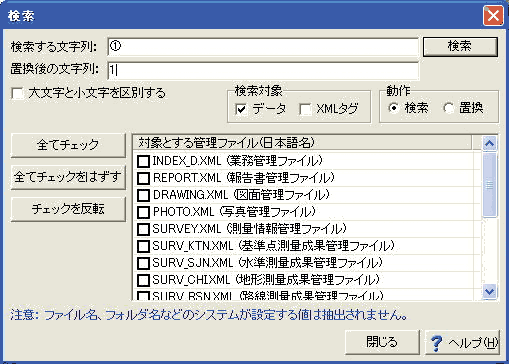509x364 pixels.
Task: Focus the 検索する文字列 input field
Action: click(263, 46)
